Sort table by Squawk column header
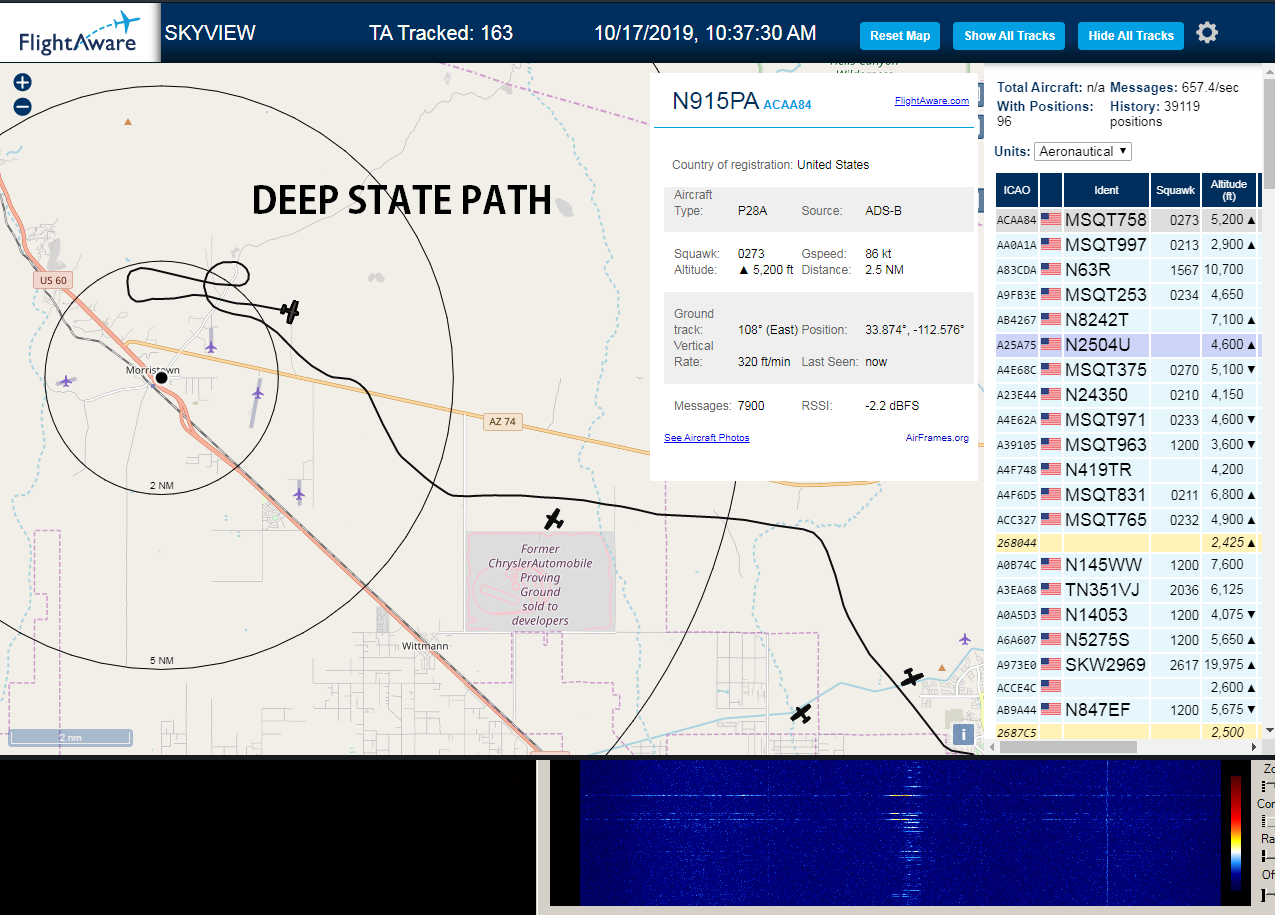Screen dimensions: 1275x915 pyautogui.click(x=1175, y=190)
